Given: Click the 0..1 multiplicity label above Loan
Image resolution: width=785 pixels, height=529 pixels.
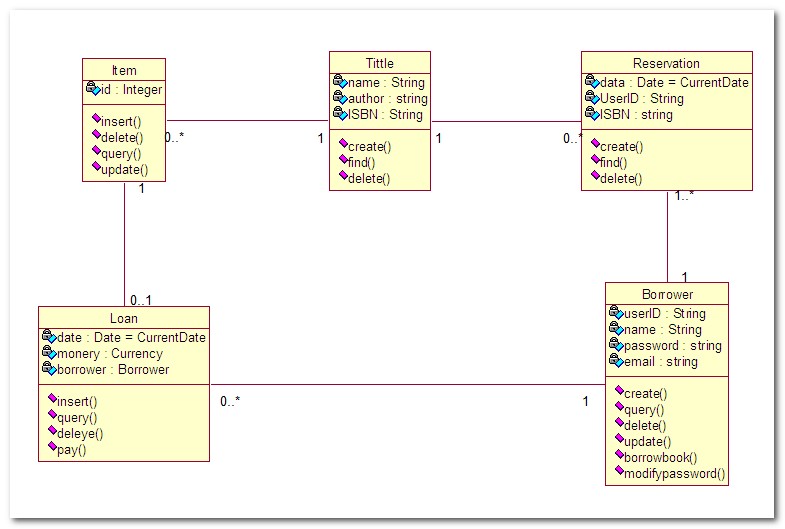Looking at the screenshot, I should (141, 300).
